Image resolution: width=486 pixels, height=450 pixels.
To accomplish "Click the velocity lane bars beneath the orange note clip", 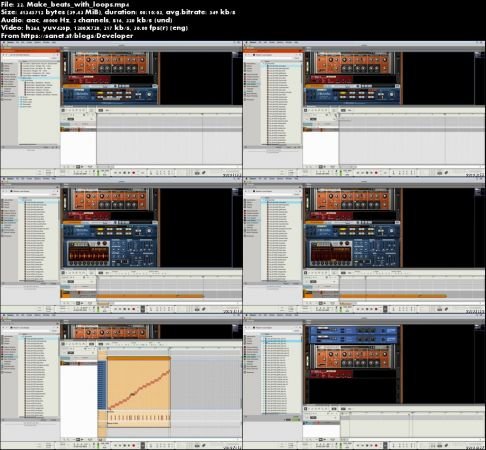I will tap(139, 417).
